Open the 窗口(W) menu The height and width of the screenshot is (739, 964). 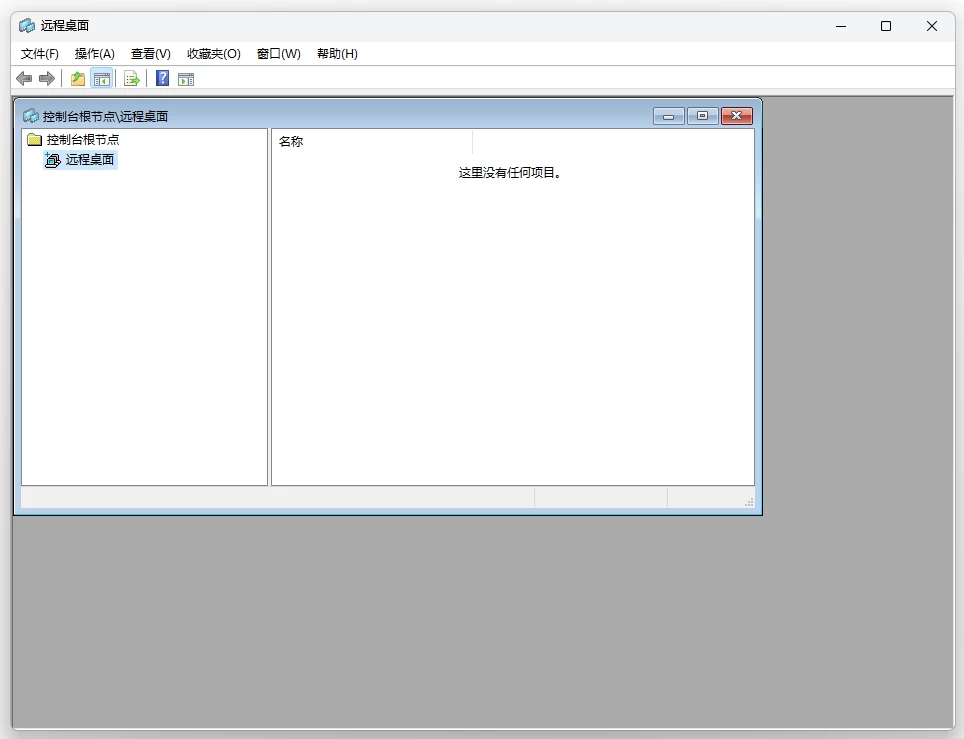[x=279, y=54]
